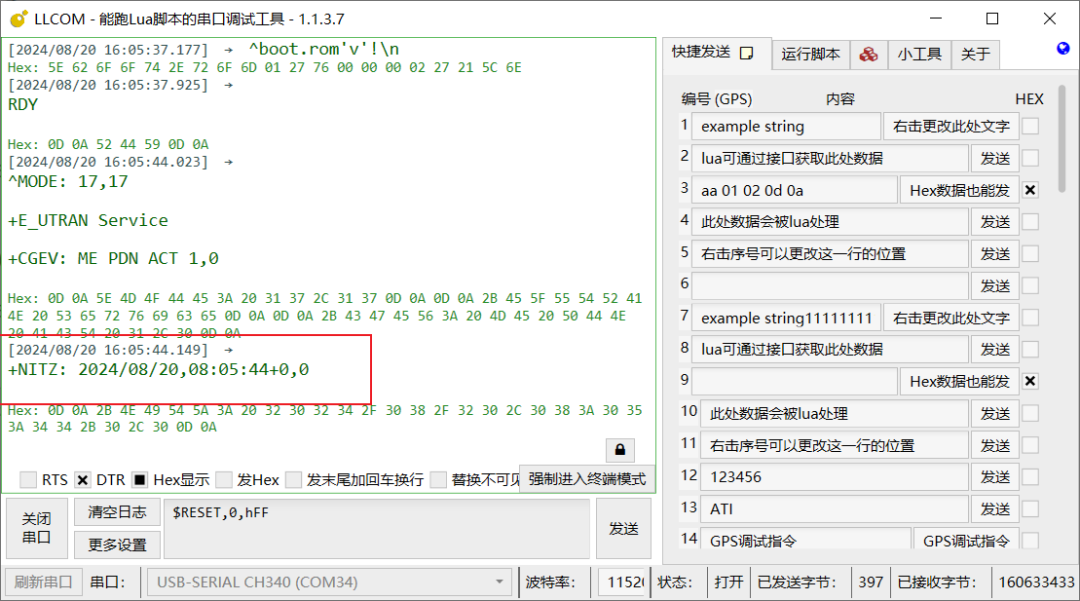The image size is (1080, 601).
Task: Click the 编号 (GPS) column header
Action: [x=716, y=98]
